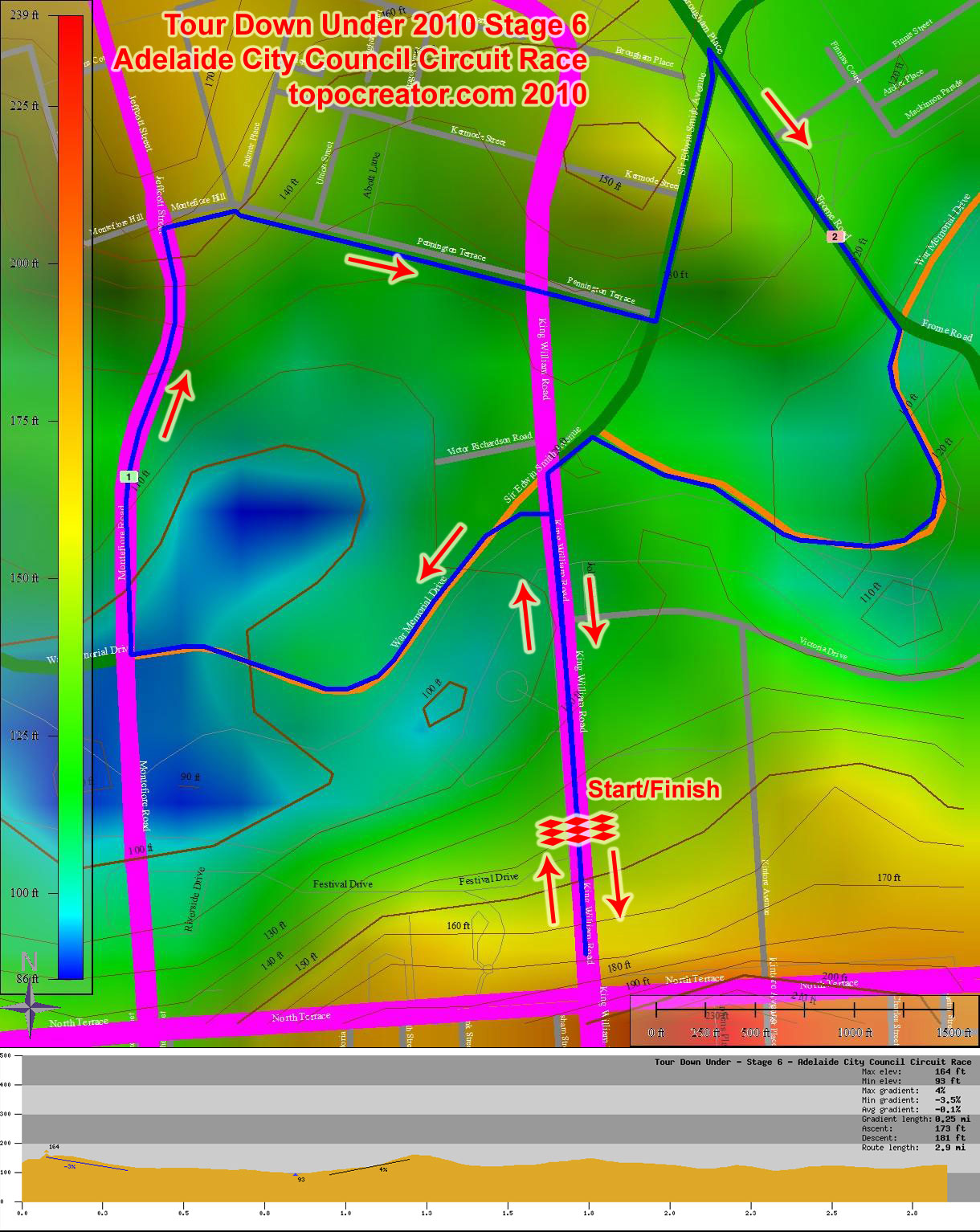Click the '1500 ft' scale bar label
Viewport: 980px width, 1232px height.
(953, 1033)
